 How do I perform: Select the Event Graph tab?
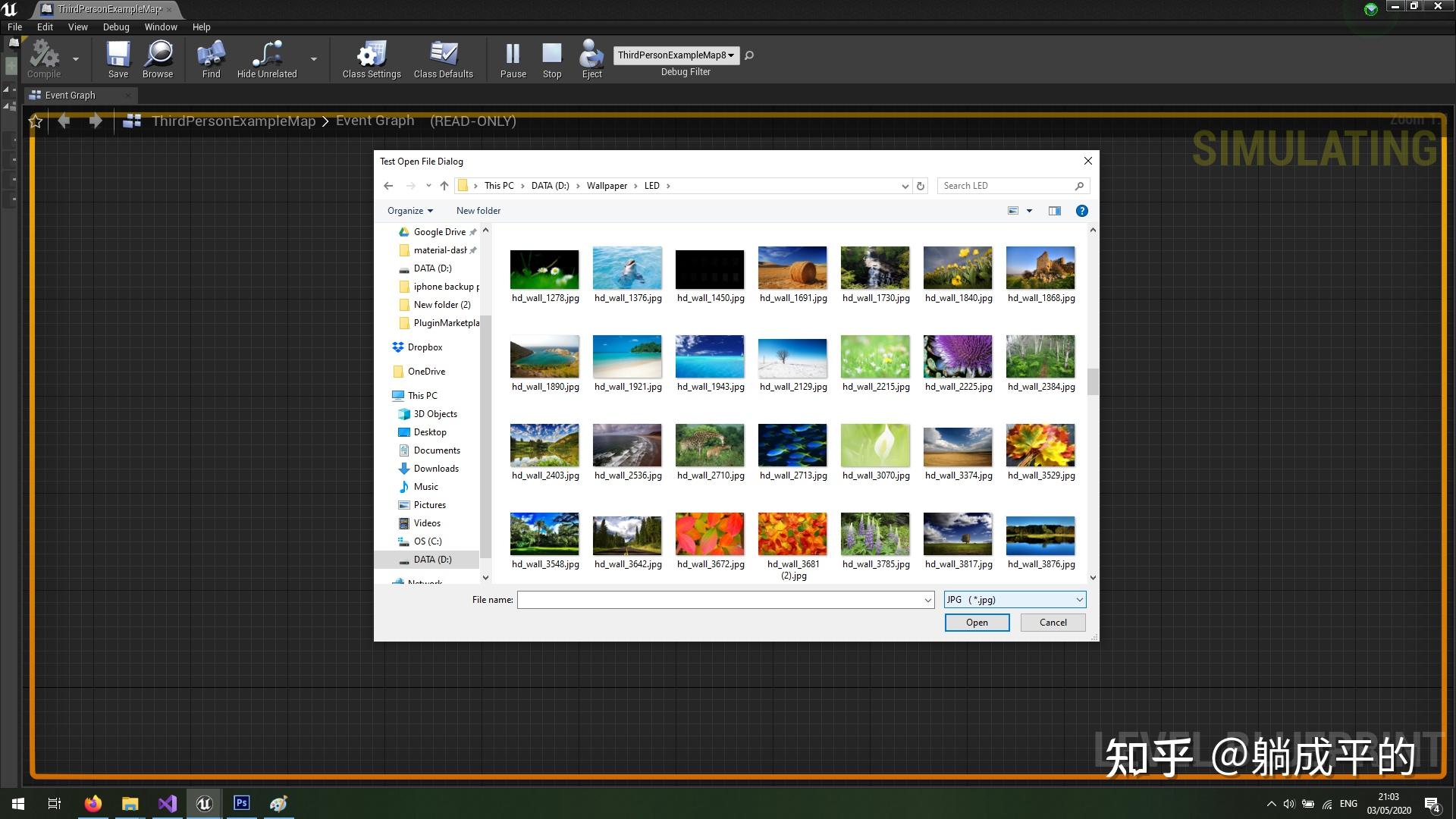[x=70, y=95]
